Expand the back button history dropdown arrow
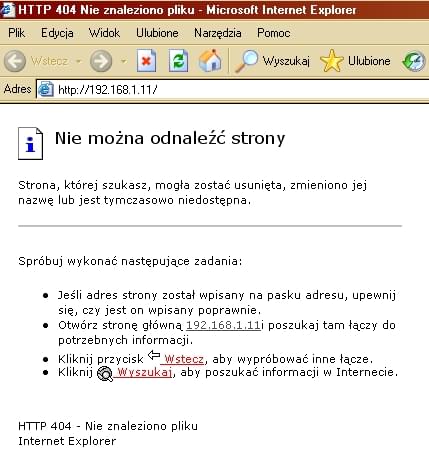 (79, 61)
